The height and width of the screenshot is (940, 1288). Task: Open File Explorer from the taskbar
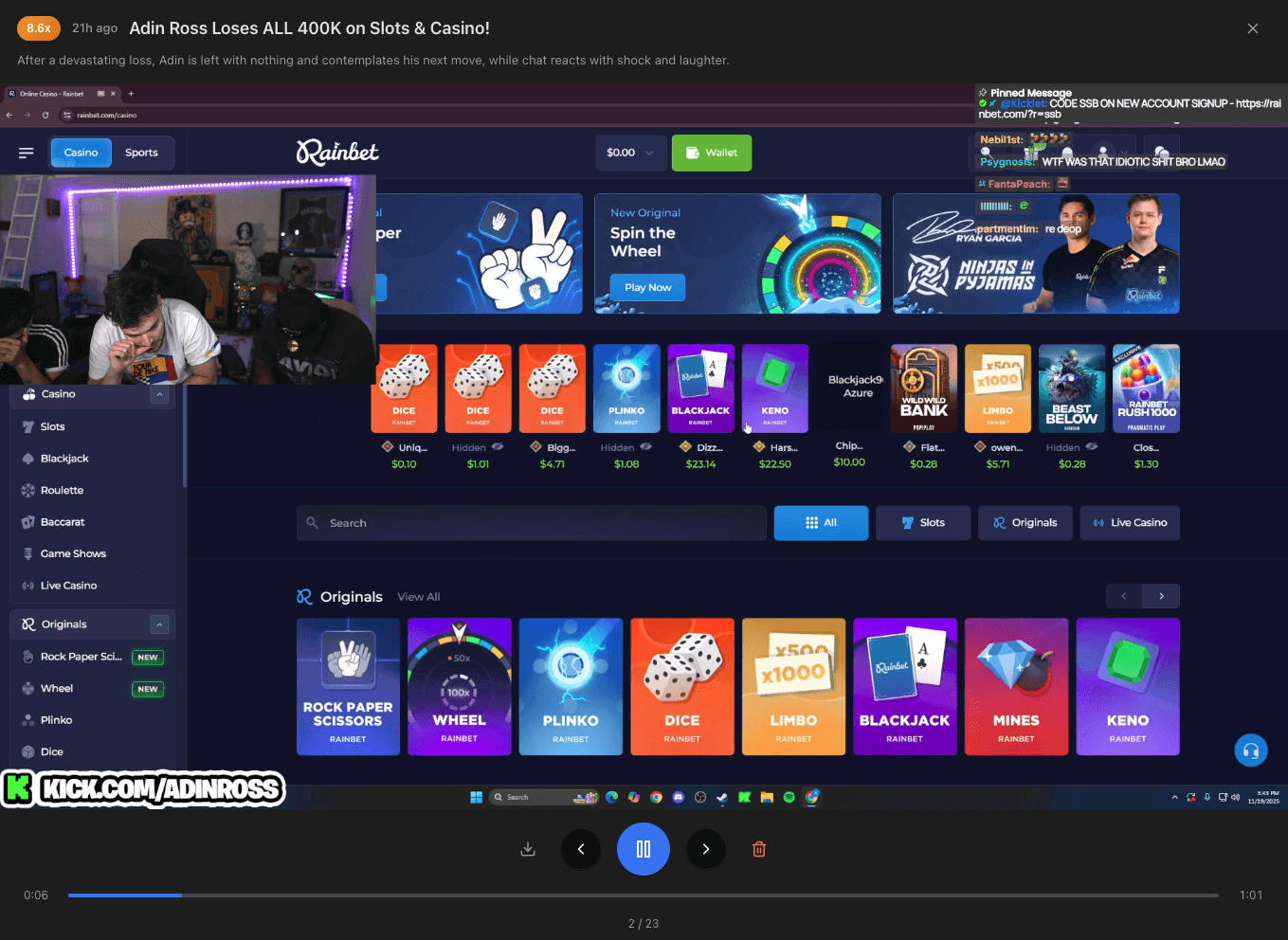pyautogui.click(x=767, y=797)
